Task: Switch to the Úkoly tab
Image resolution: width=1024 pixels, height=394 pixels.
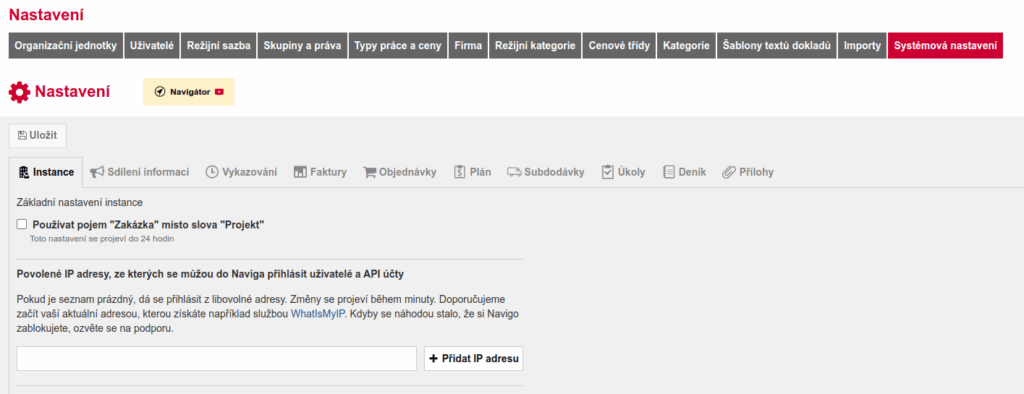Action: (624, 172)
